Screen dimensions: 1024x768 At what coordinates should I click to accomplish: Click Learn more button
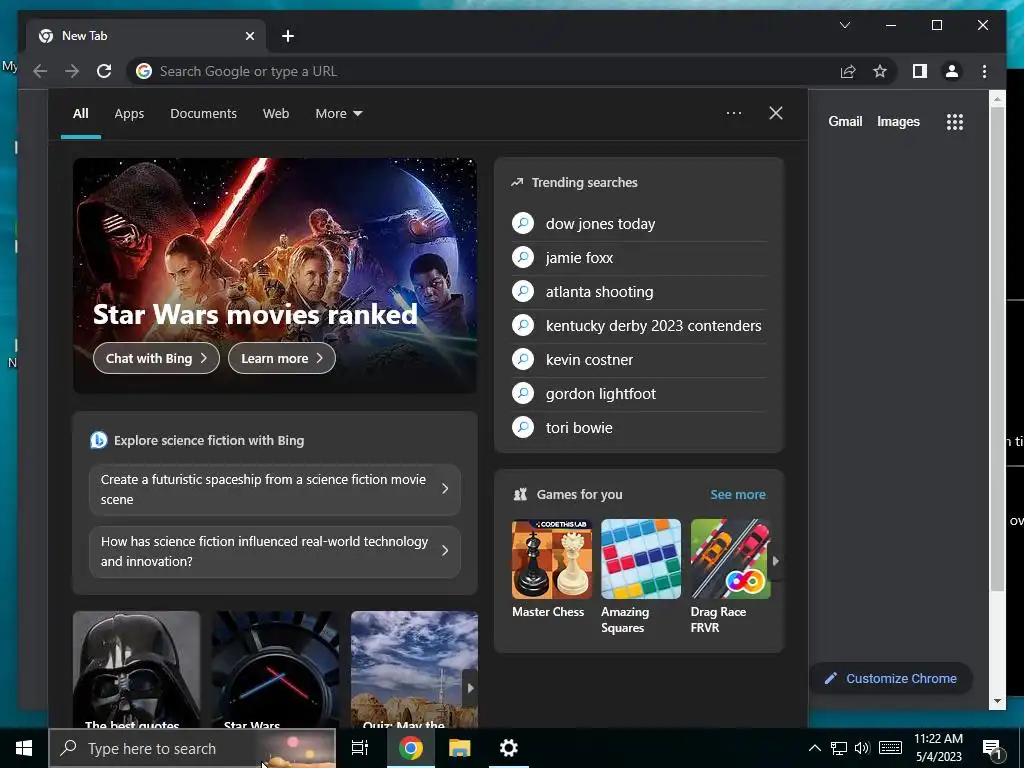pos(281,358)
